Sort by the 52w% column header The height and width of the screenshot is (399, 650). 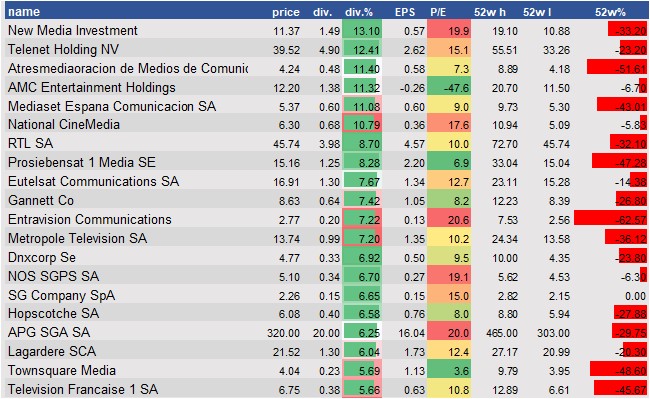610,12
